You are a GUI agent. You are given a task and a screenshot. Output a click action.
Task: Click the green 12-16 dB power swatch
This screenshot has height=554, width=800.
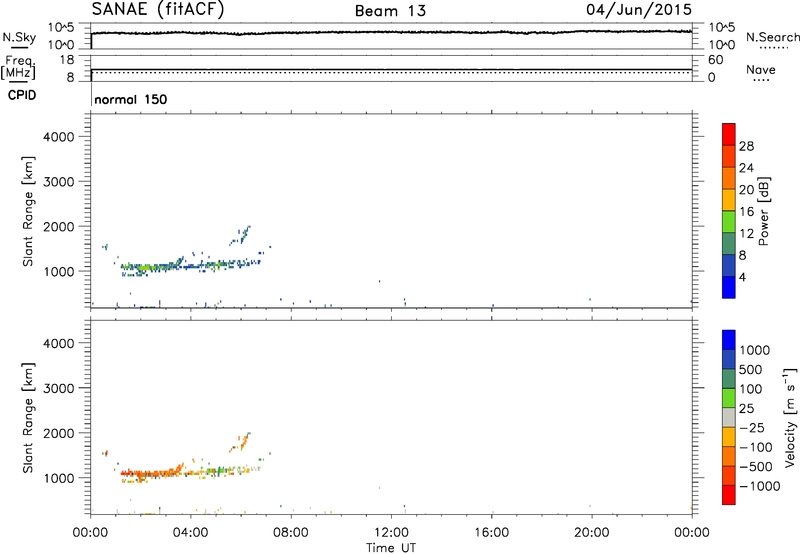[729, 221]
